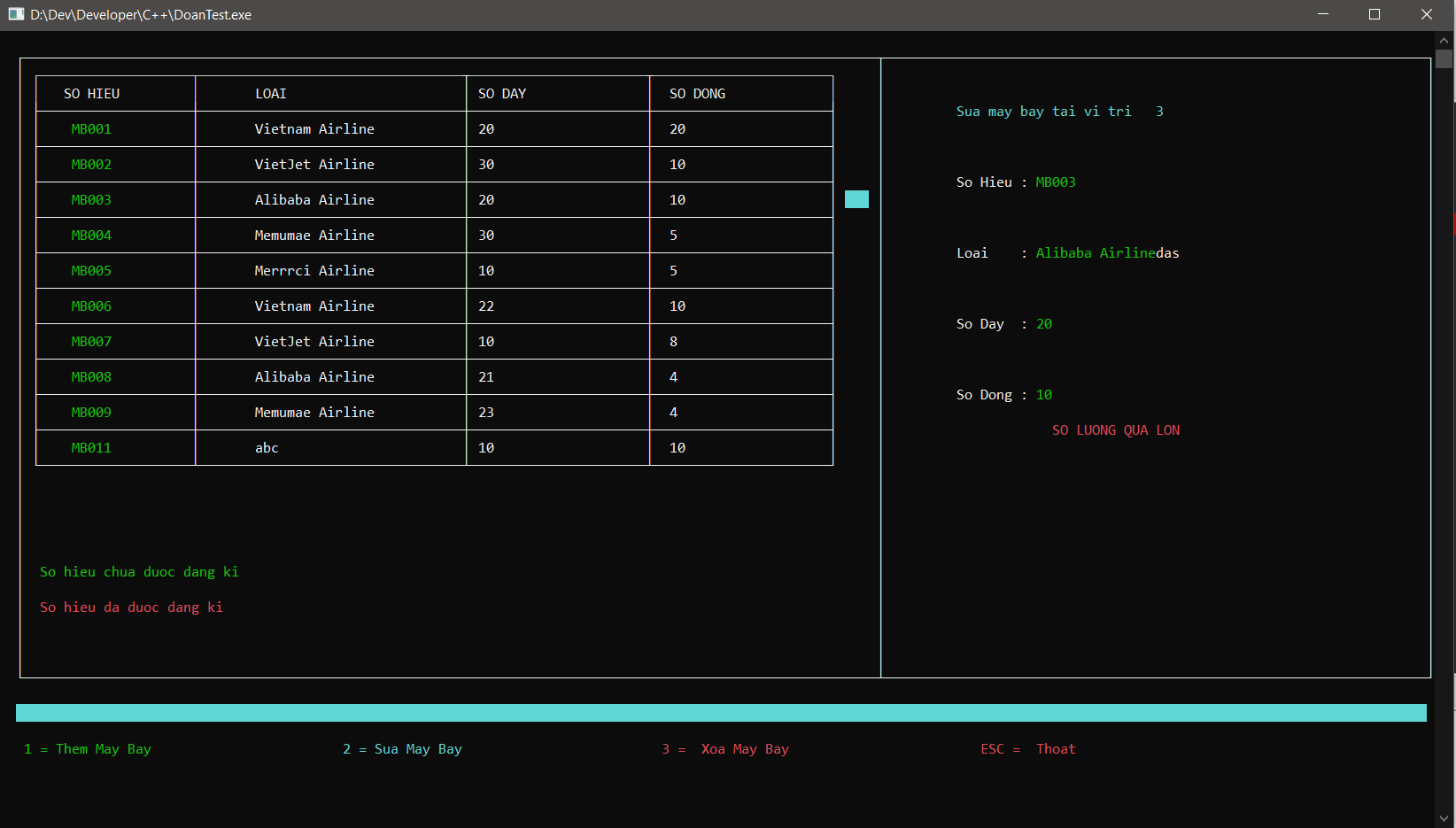Click the cyan progress bar near the bottom
This screenshot has width=1456, height=828.
(x=720, y=712)
